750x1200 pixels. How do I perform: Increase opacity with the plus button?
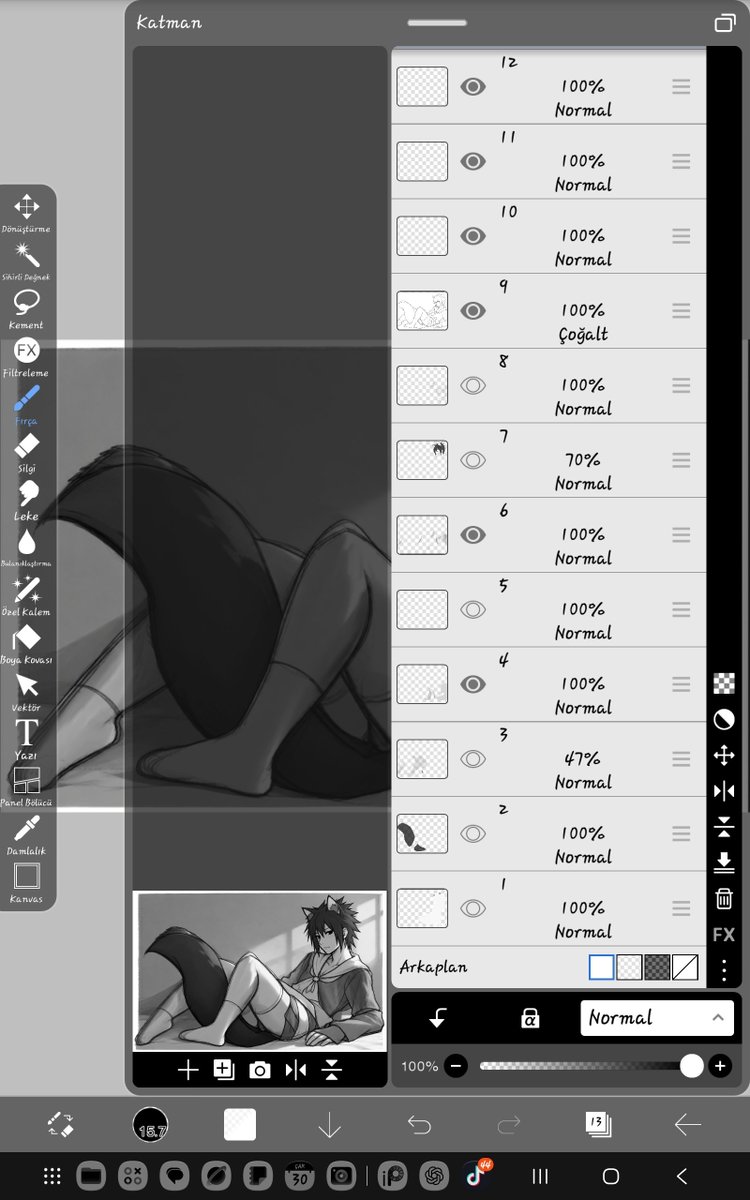coord(719,1066)
